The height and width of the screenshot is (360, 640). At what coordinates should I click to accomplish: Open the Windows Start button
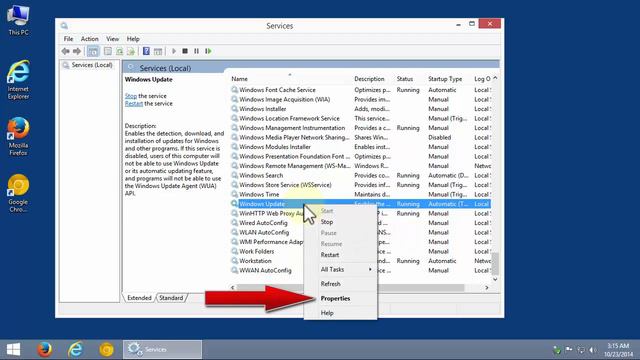click(13, 350)
